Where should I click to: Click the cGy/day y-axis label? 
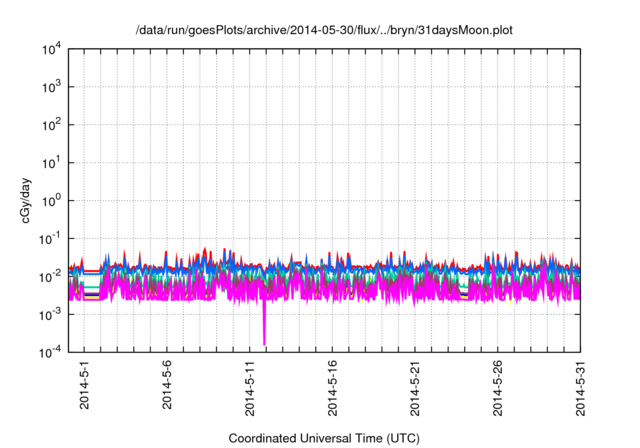click(x=32, y=200)
